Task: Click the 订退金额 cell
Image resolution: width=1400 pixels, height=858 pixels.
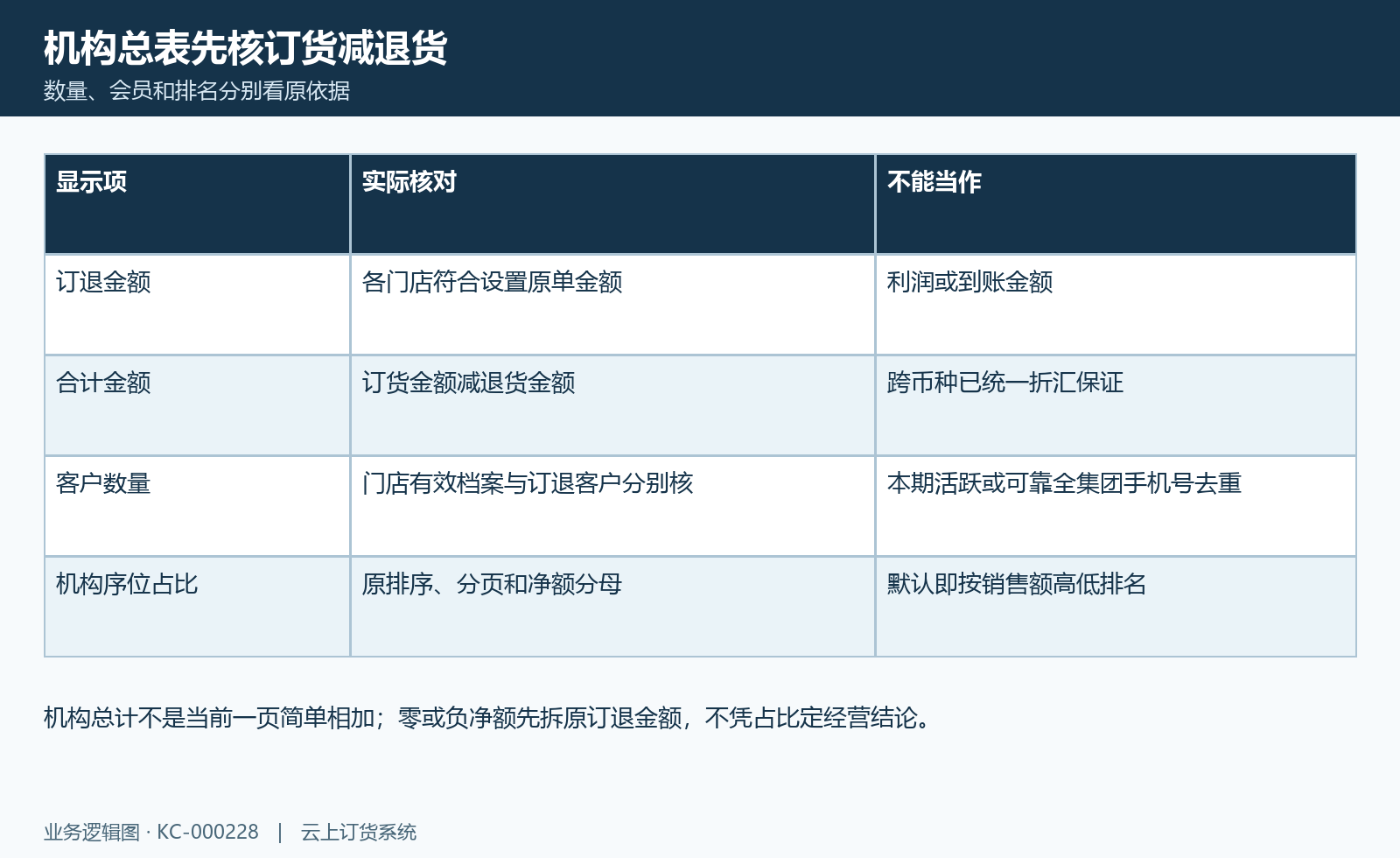Action: 197,305
